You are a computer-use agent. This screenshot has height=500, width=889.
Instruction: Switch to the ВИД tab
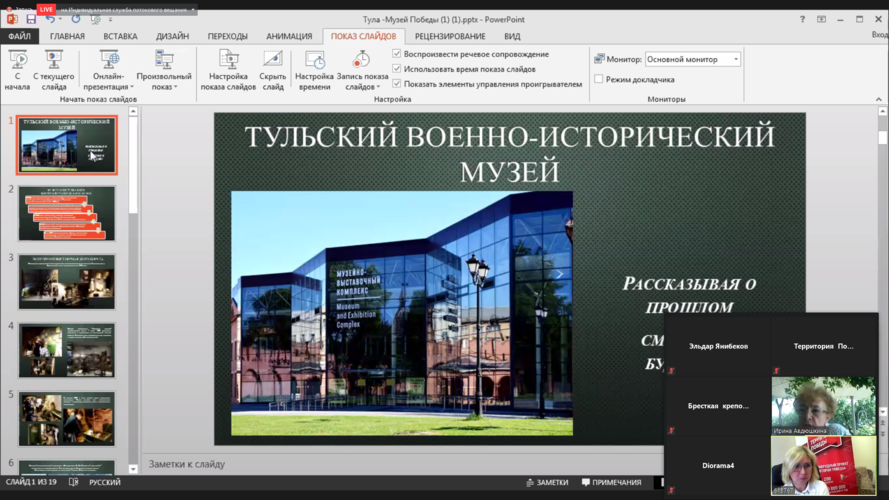tap(512, 36)
